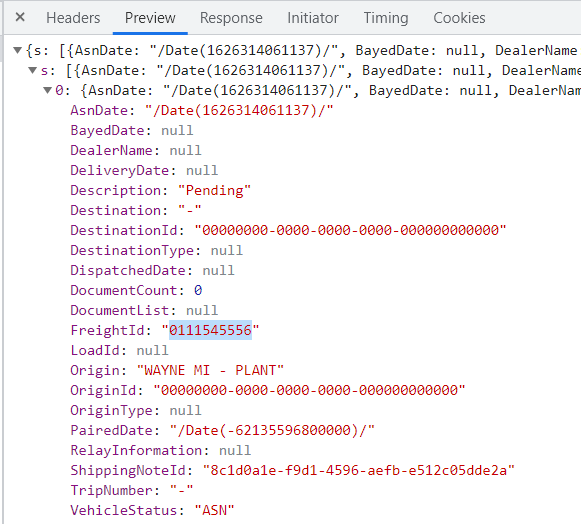Screen dimensions: 581x524
Task: Click the highlighted FreightId value 0111545556
Action: [x=210, y=330]
